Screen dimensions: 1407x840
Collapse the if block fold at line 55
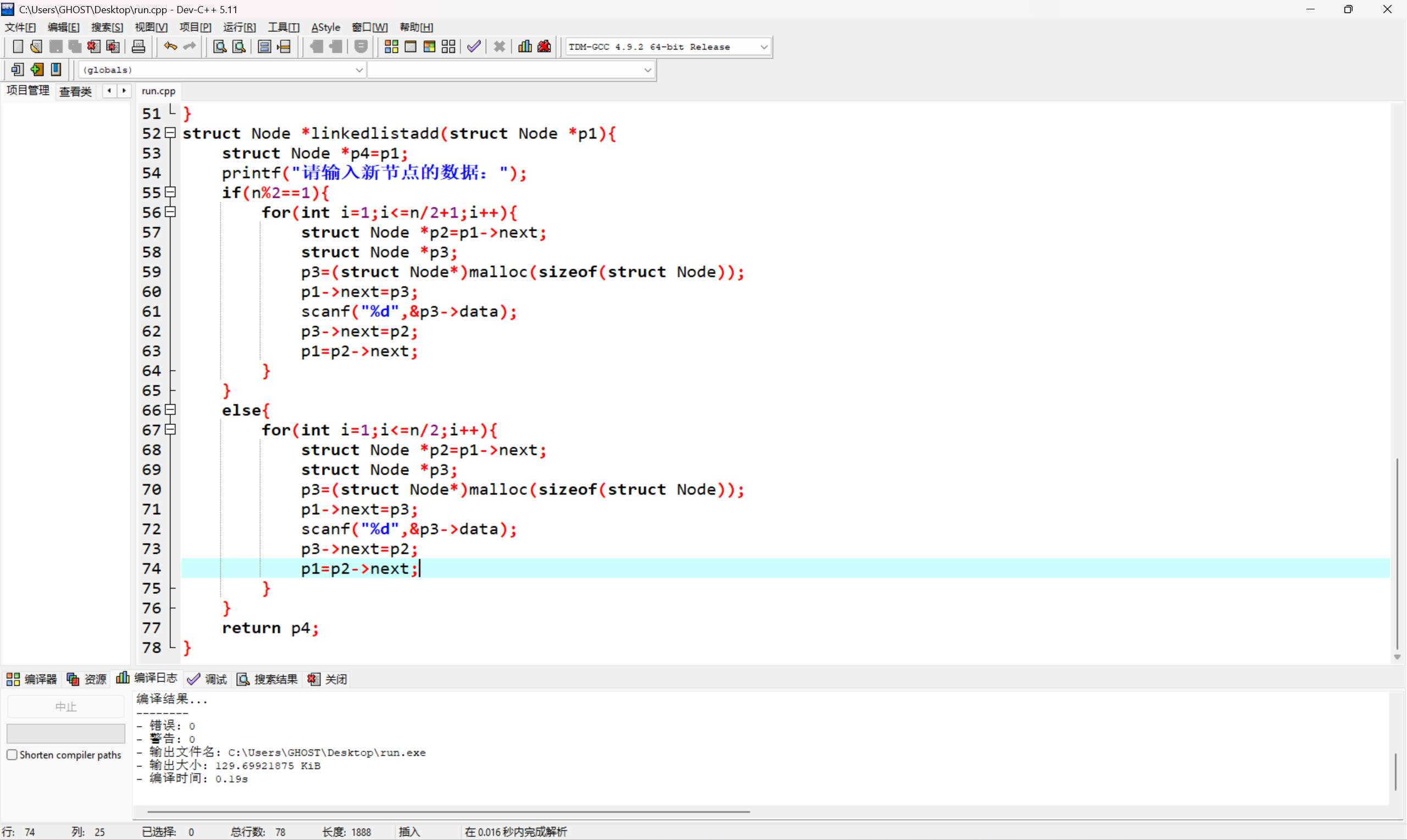[x=170, y=192]
